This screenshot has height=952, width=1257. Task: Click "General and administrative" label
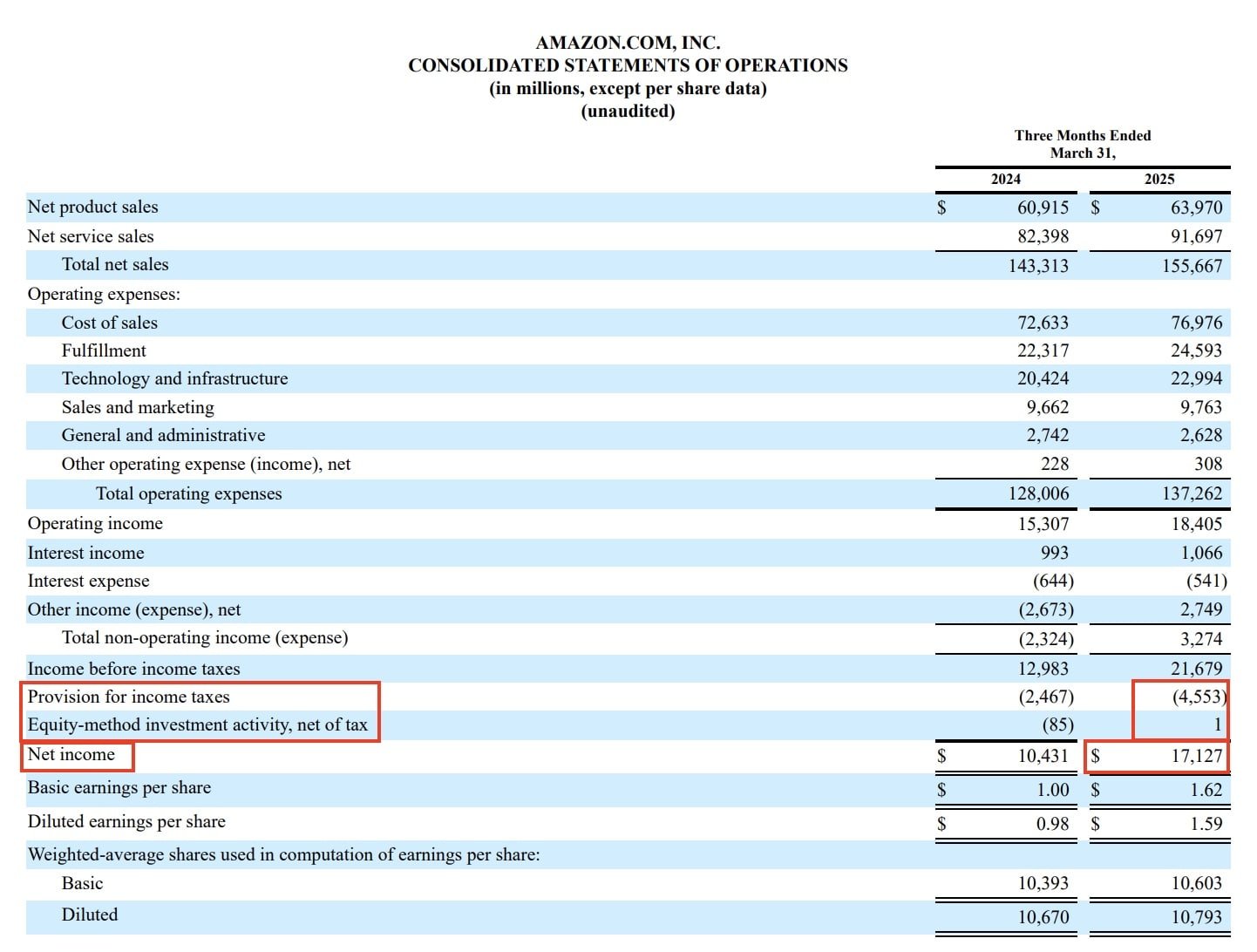click(163, 435)
